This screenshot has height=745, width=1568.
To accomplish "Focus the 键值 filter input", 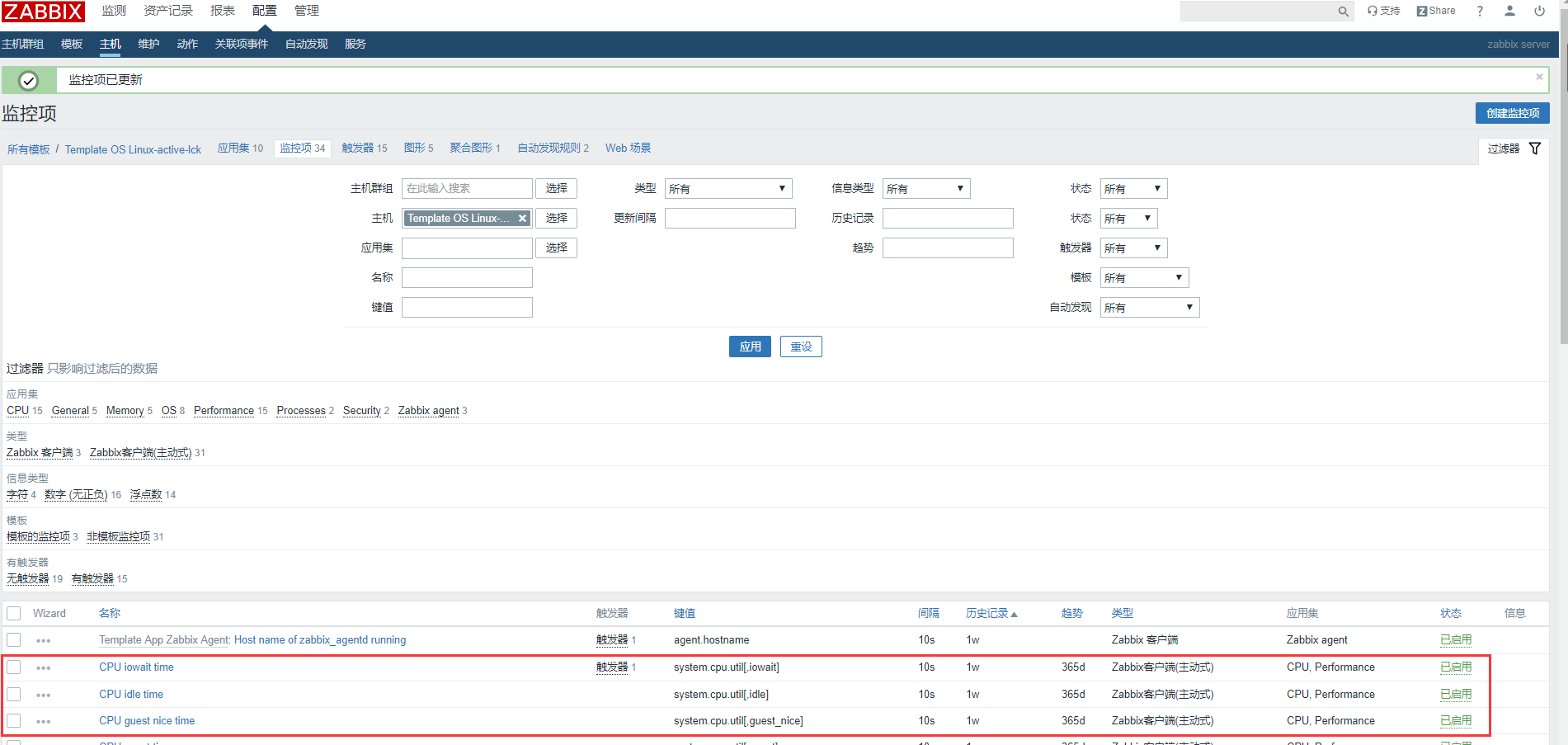I will pos(467,308).
